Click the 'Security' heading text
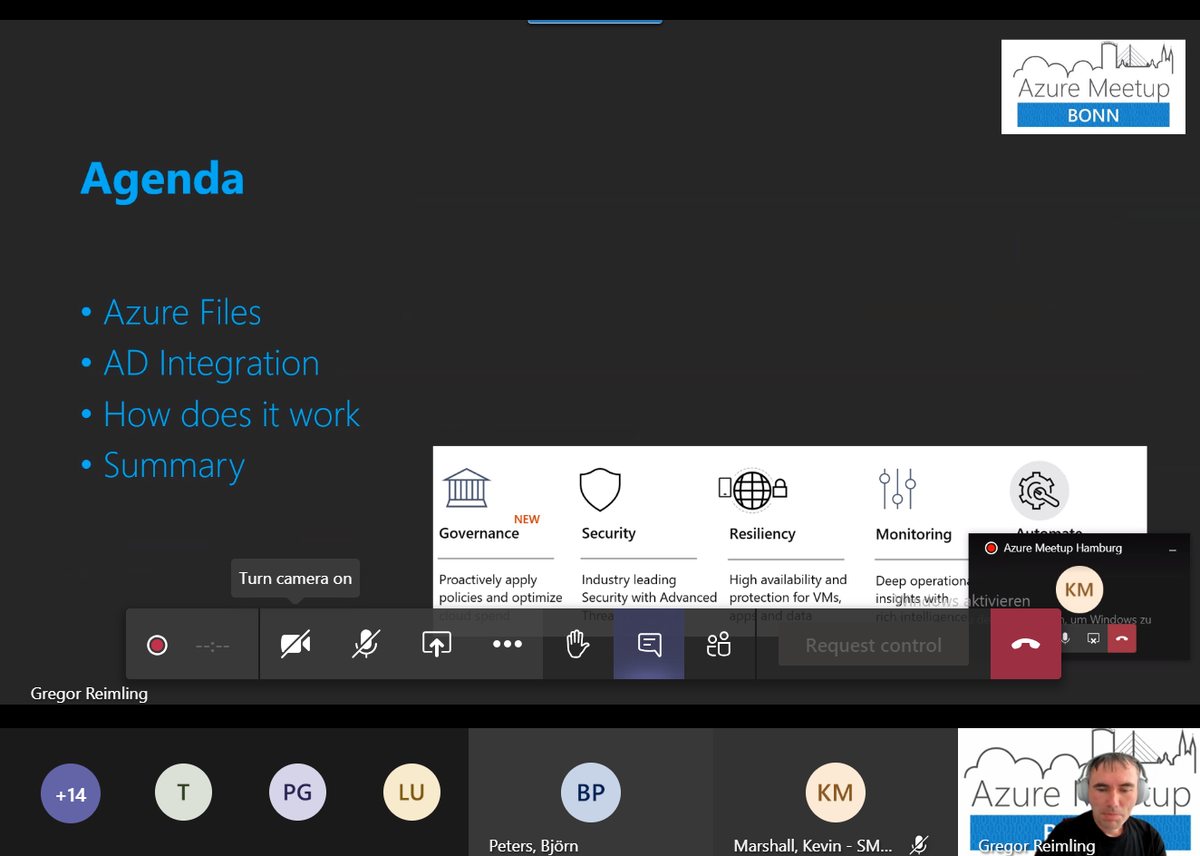The height and width of the screenshot is (856, 1200). pos(609,533)
